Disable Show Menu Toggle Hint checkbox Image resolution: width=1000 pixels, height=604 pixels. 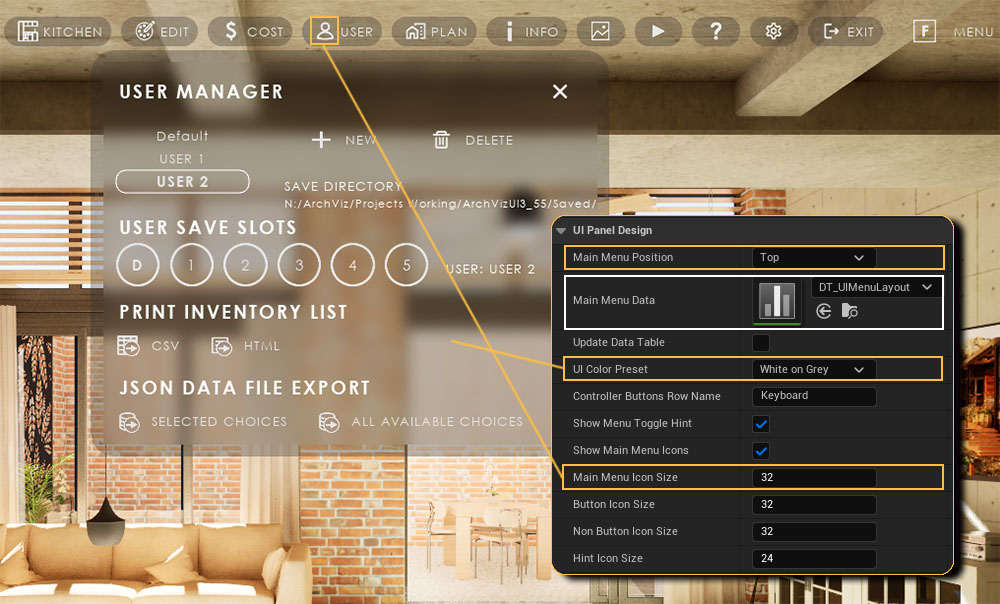(761, 424)
